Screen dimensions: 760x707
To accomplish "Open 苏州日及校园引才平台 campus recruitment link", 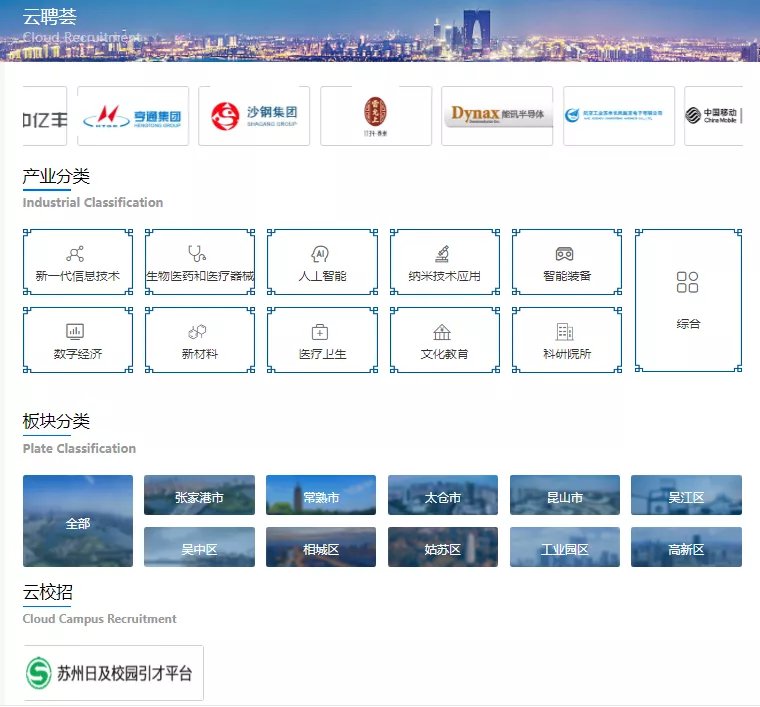I will coord(113,672).
